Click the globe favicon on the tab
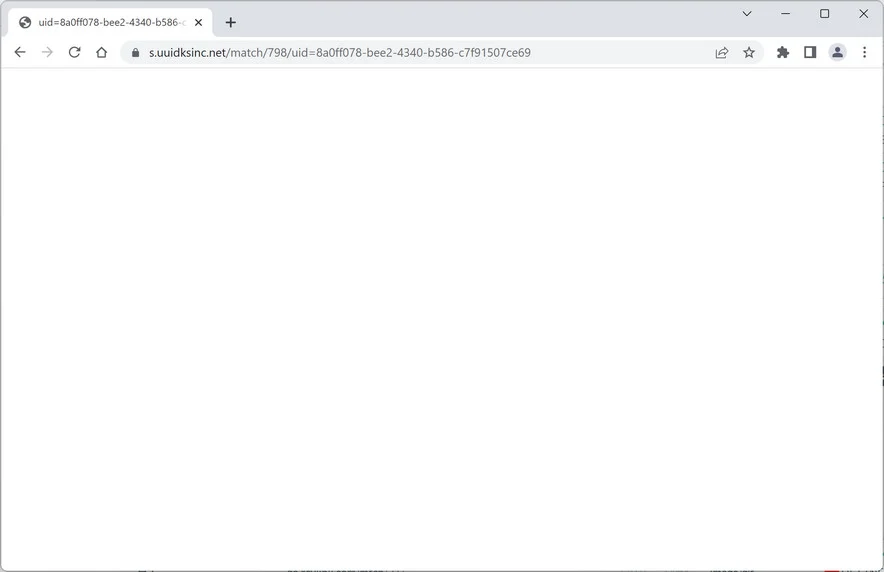Viewport: 884px width, 572px height. 25,23
